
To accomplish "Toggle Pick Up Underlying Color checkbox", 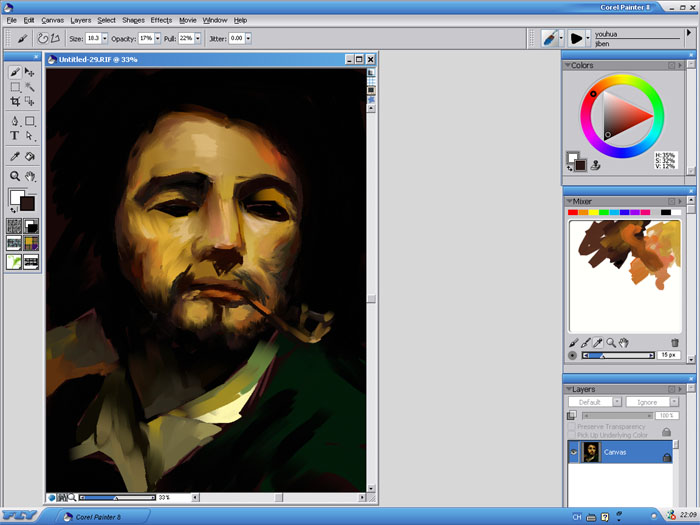I will 571,435.
